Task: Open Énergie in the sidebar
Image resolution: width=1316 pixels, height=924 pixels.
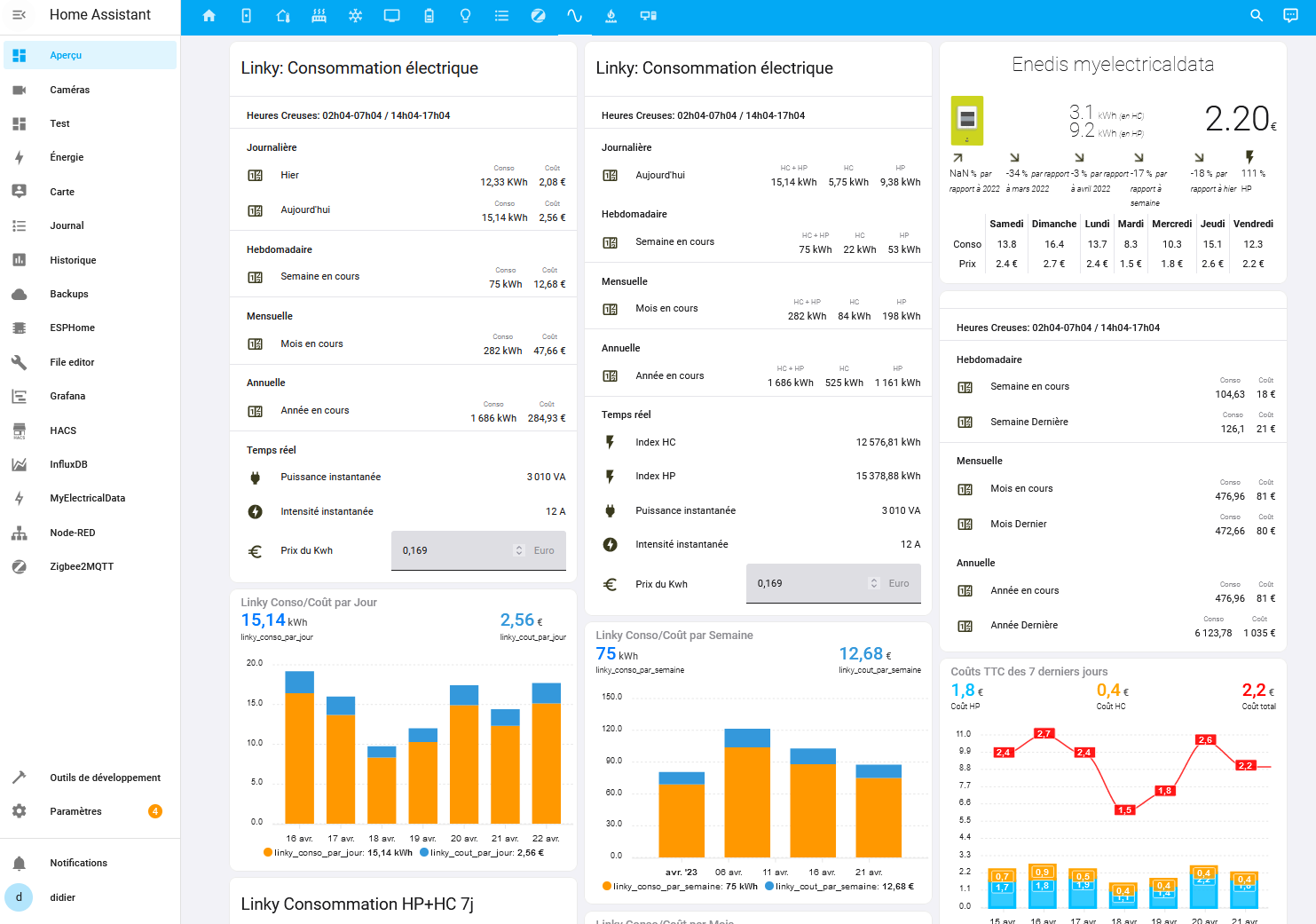Action: [67, 157]
